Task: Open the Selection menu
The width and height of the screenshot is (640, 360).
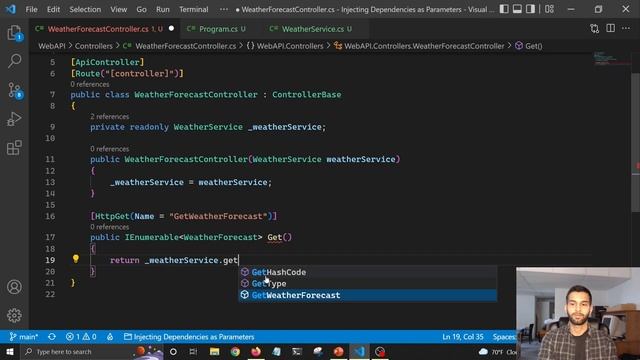Action: [x=85, y=9]
